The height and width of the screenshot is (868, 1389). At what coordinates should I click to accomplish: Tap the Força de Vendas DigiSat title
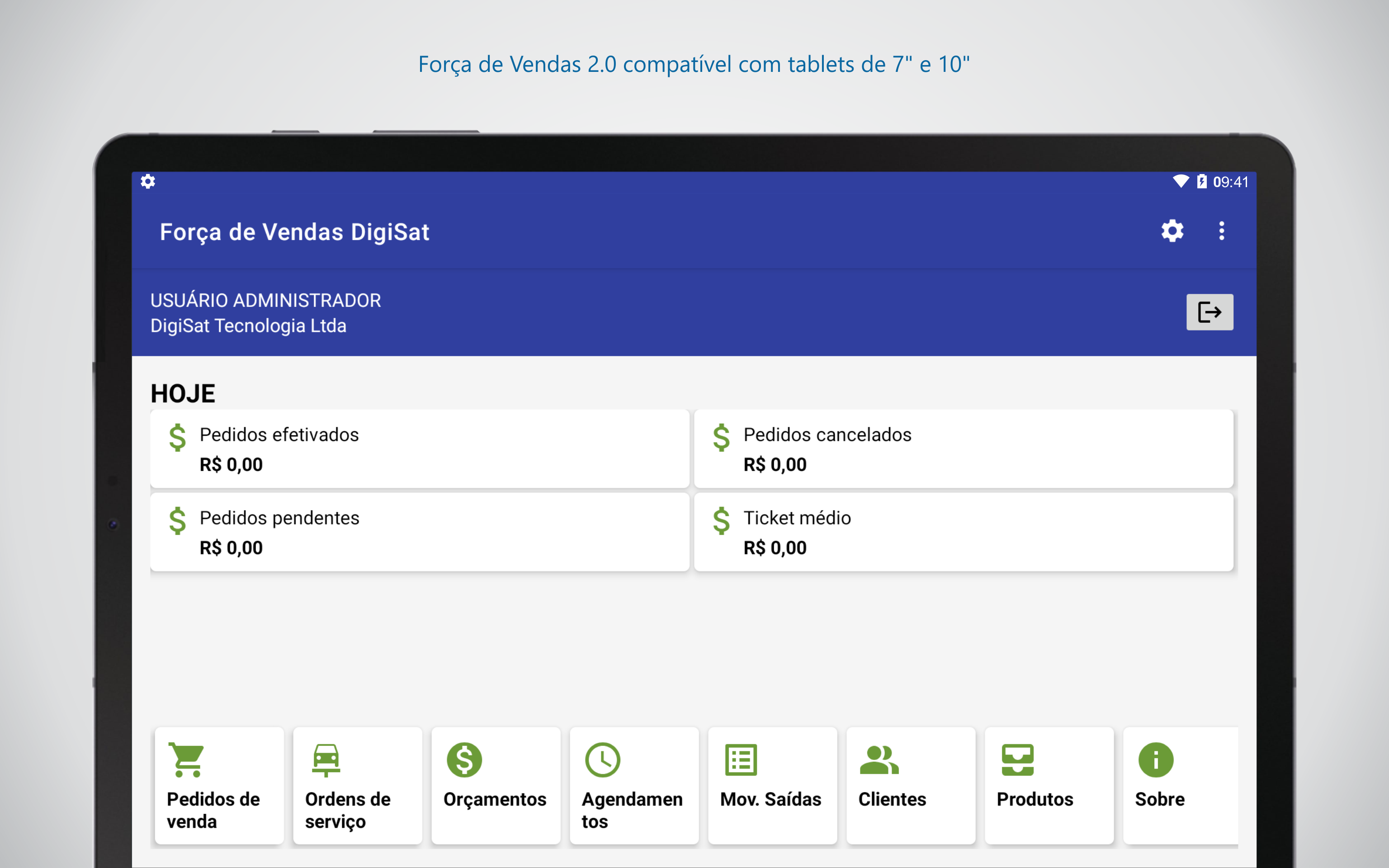click(294, 232)
